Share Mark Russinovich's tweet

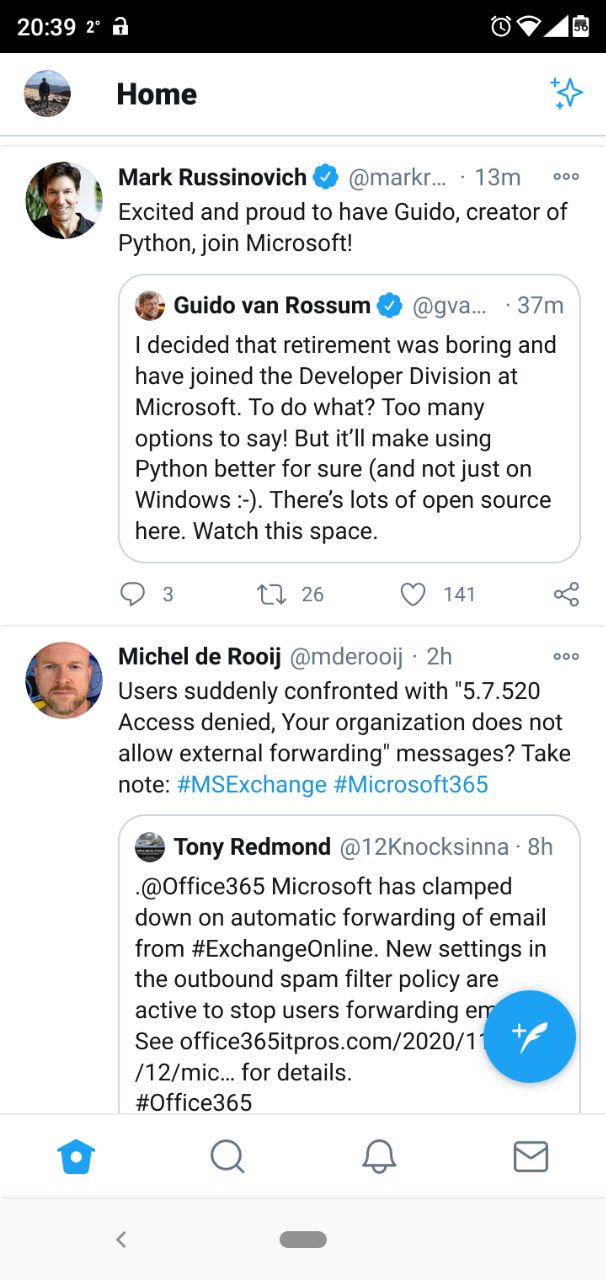click(566, 594)
